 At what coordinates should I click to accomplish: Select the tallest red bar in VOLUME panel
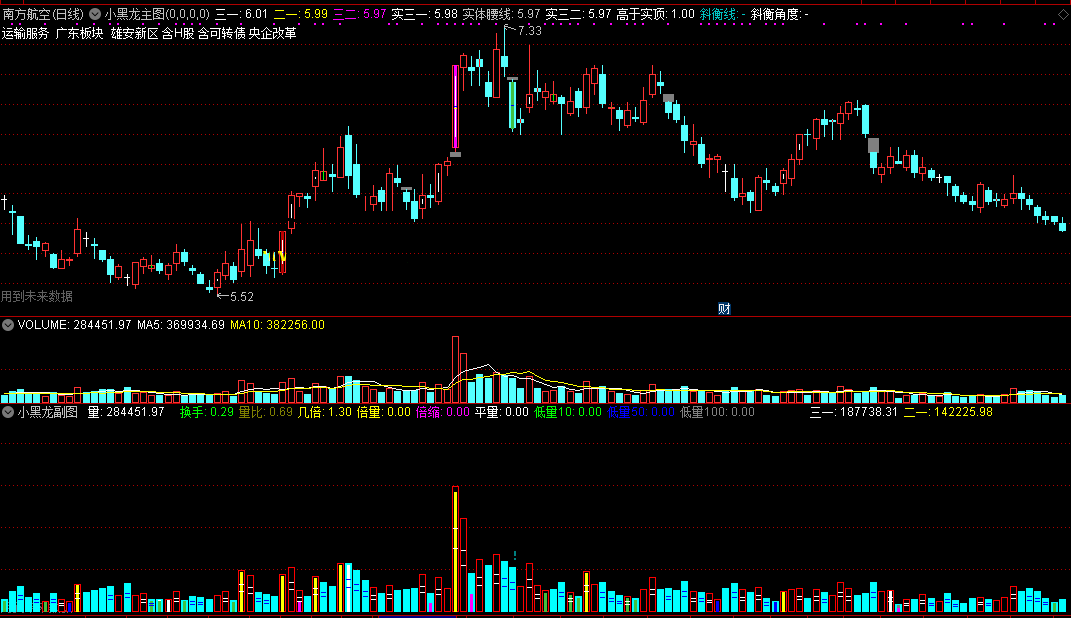coord(456,369)
